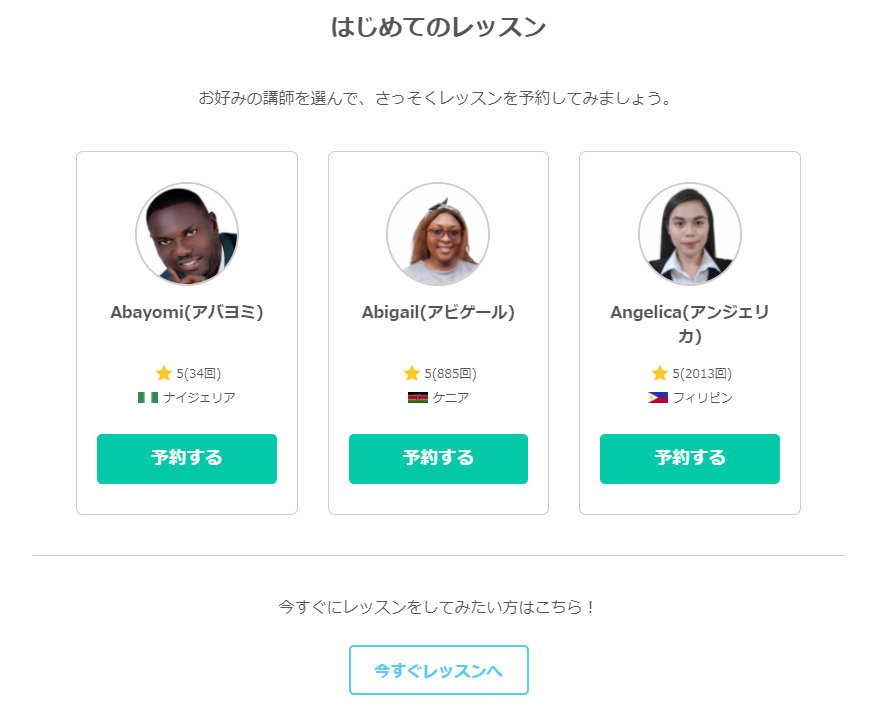Click Angelica's profile photo
The image size is (880, 722).
point(690,234)
